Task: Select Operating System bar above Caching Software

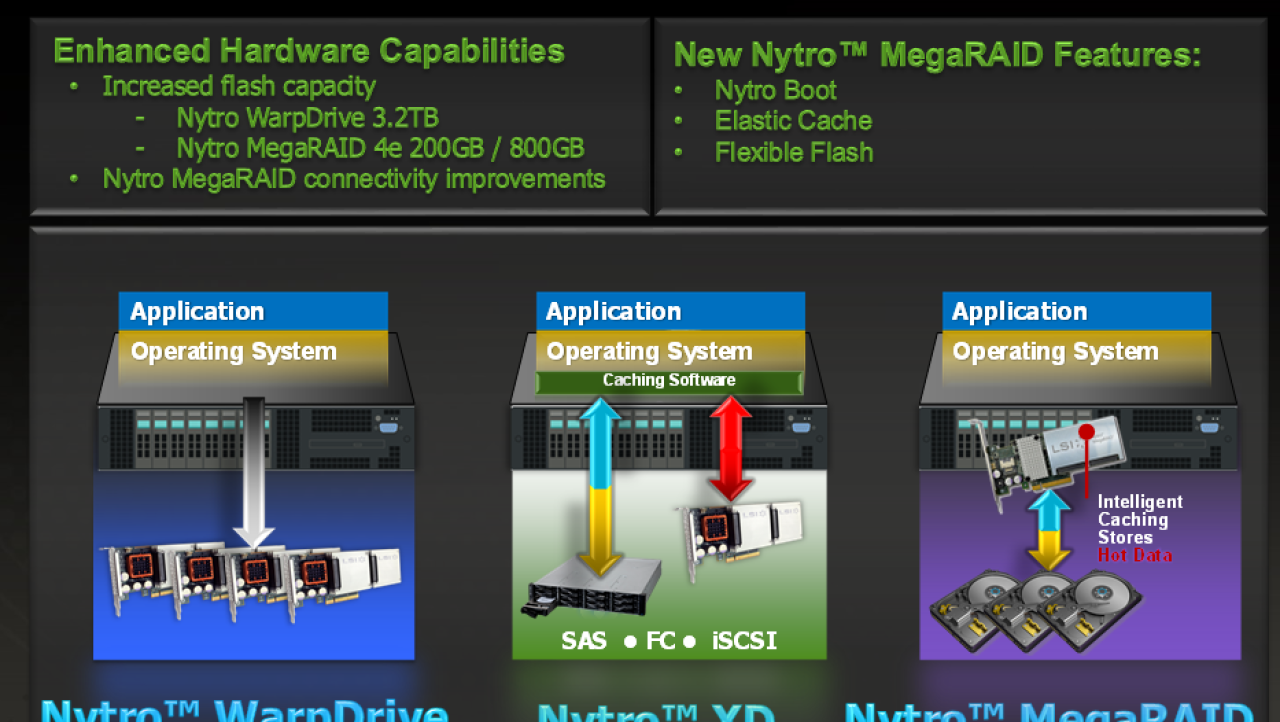Action: [x=670, y=351]
